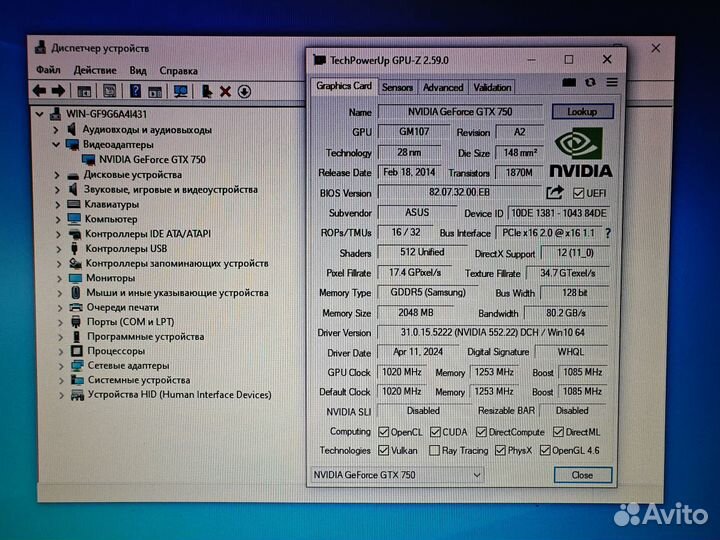The width and height of the screenshot is (720, 540).
Task: Select the Graphics Card tab
Action: [x=344, y=86]
